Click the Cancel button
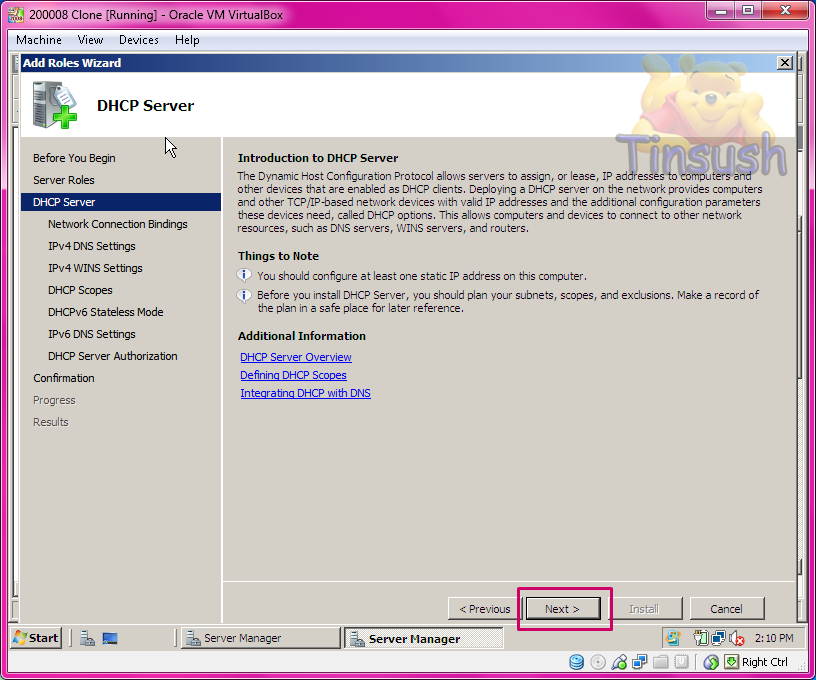This screenshot has height=680, width=816. (726, 609)
